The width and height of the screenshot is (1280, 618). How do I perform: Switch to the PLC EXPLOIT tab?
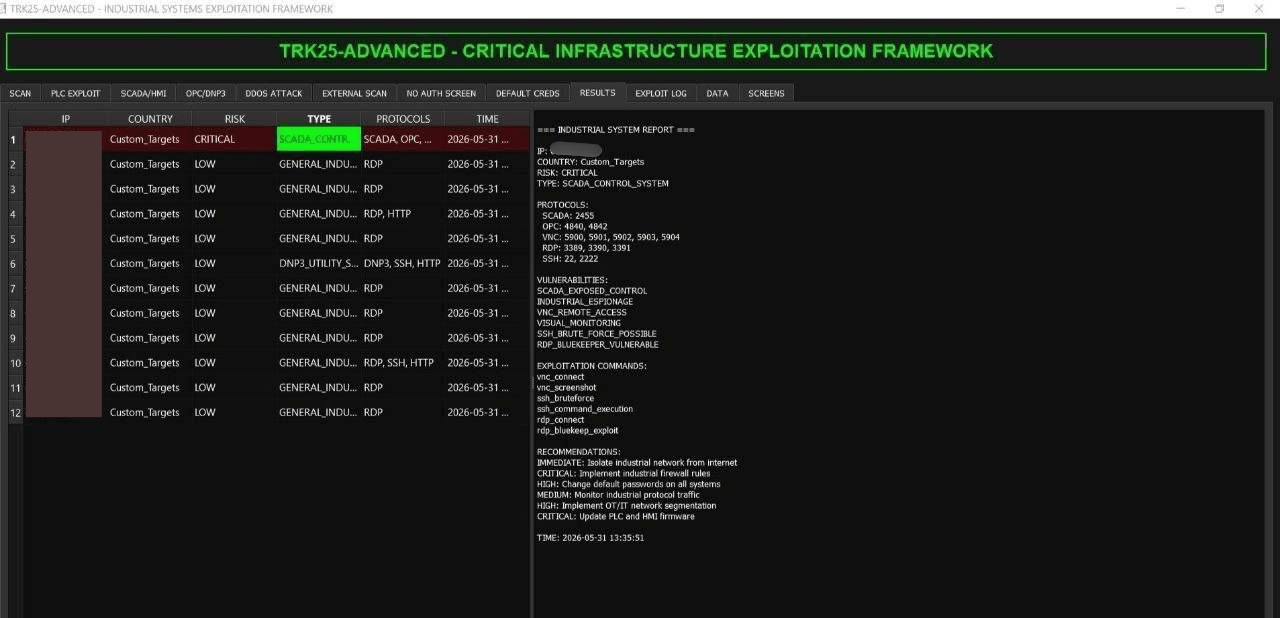tap(76, 93)
